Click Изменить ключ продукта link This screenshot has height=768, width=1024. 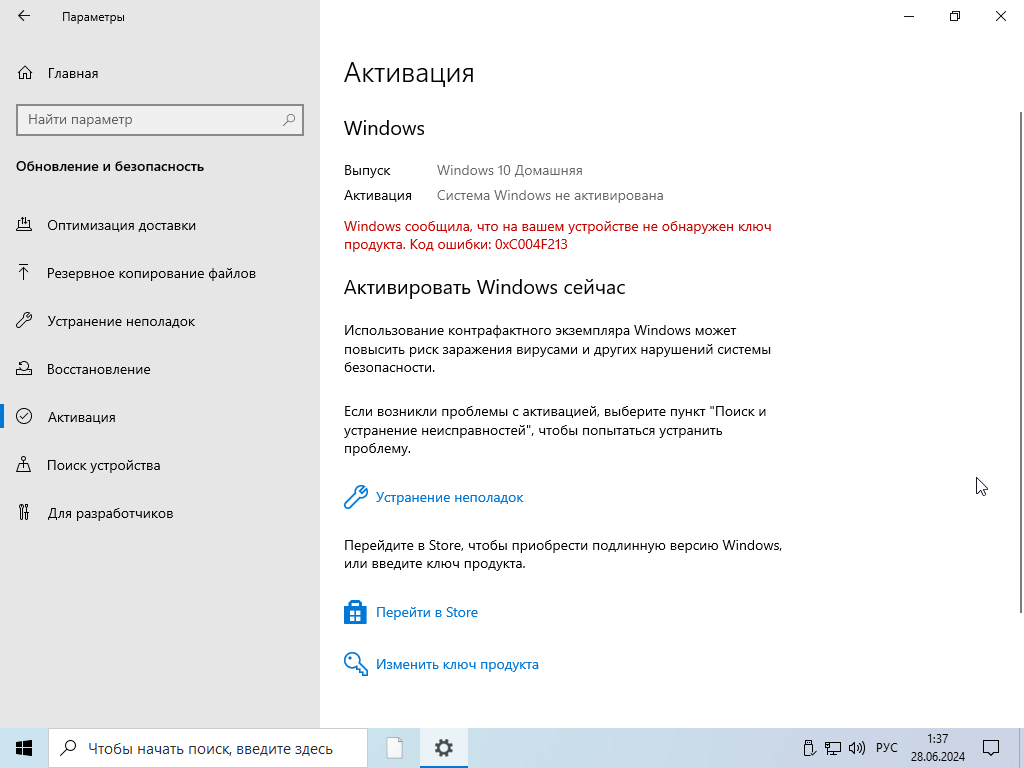coord(457,664)
